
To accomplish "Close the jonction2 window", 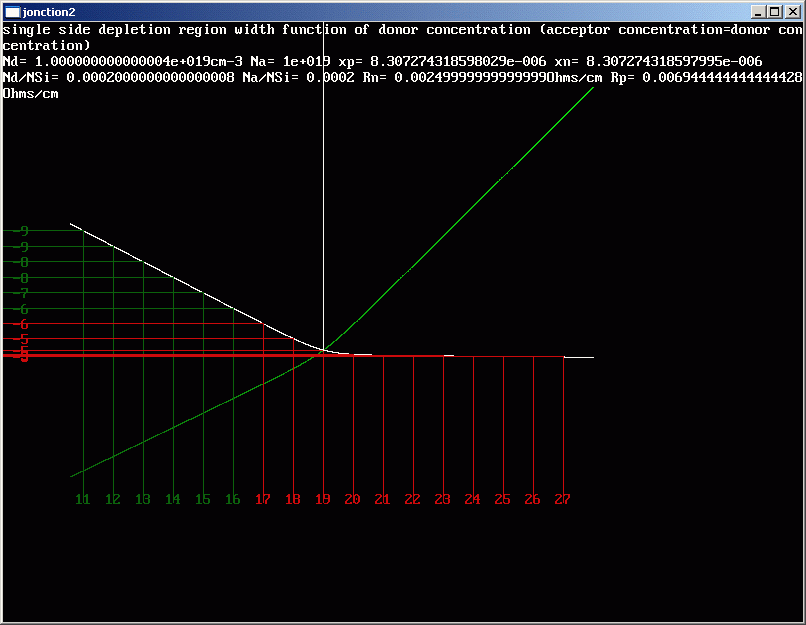I will pyautogui.click(x=793, y=11).
